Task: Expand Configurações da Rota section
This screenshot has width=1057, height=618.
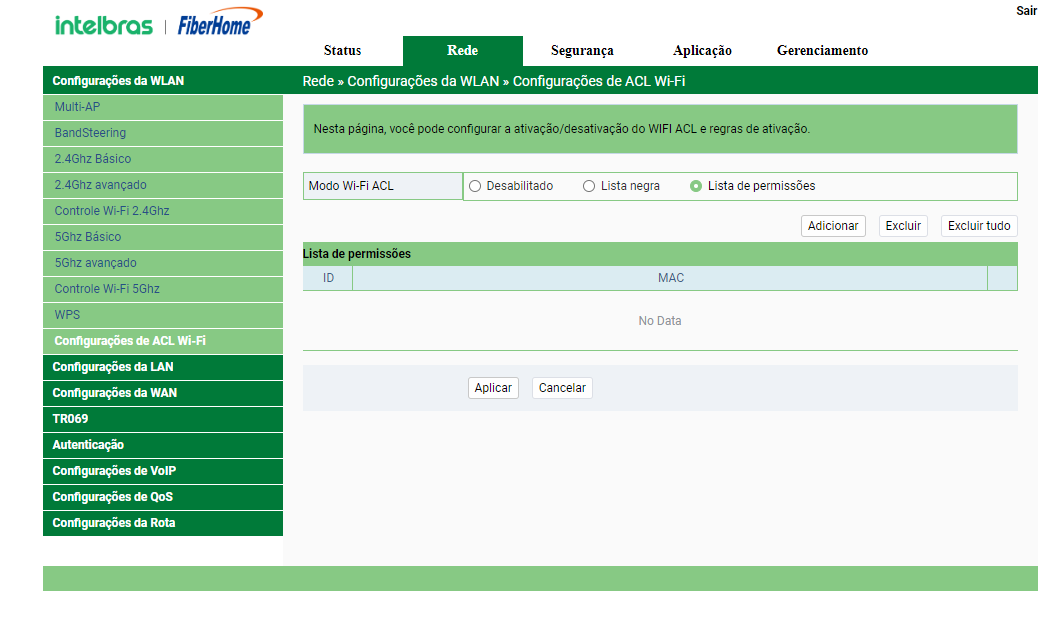Action: pyautogui.click(x=163, y=523)
